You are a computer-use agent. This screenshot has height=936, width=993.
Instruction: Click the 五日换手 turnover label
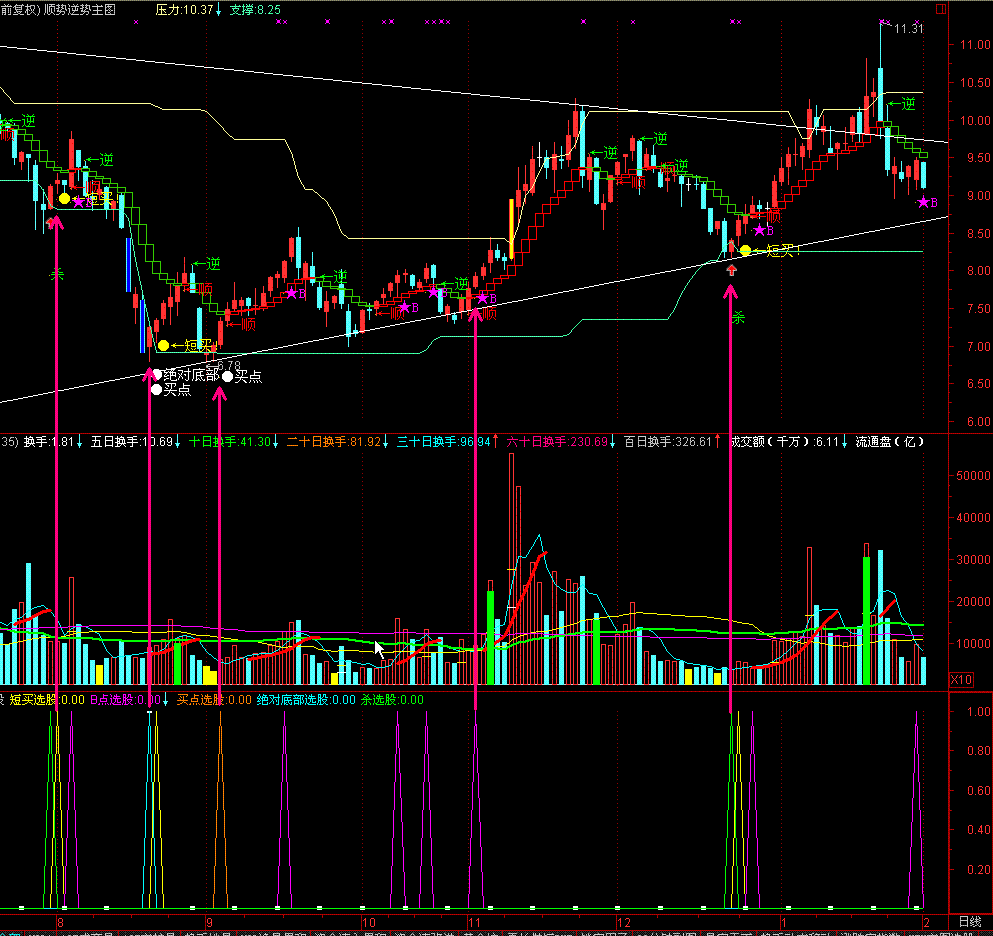(x=132, y=441)
